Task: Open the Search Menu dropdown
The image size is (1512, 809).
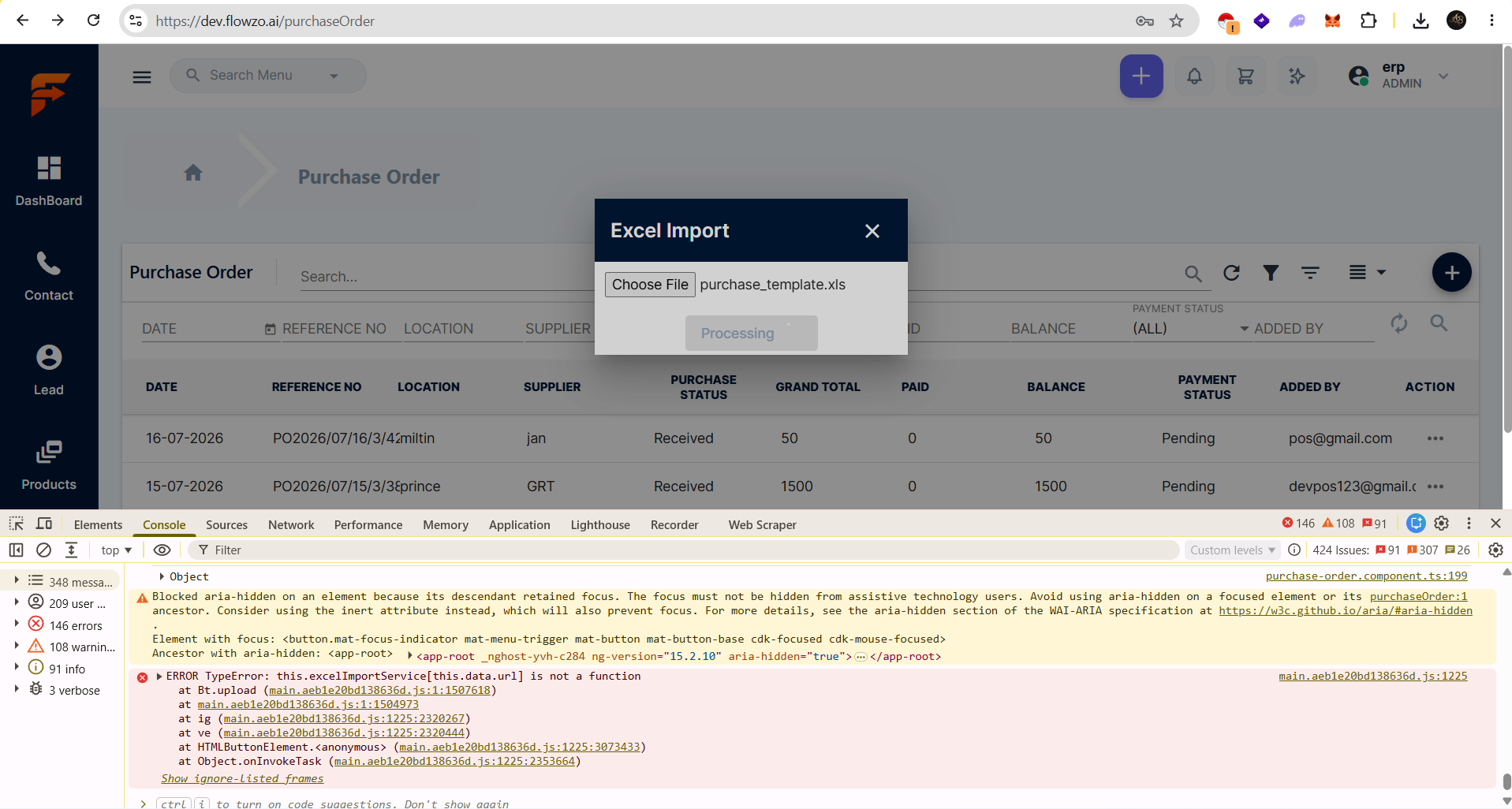Action: tap(334, 76)
